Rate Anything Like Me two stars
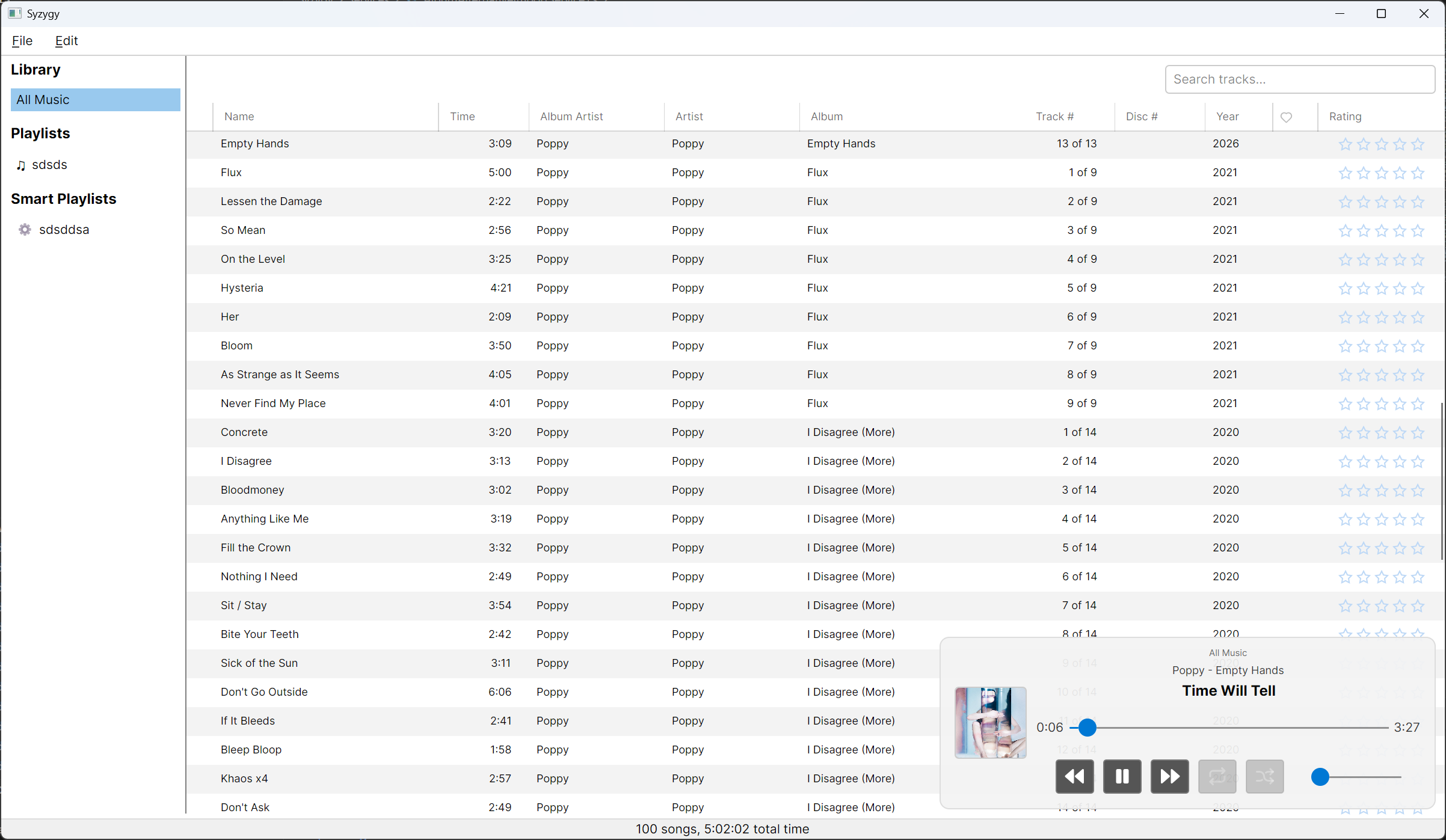The image size is (1446, 840). [x=1364, y=520]
